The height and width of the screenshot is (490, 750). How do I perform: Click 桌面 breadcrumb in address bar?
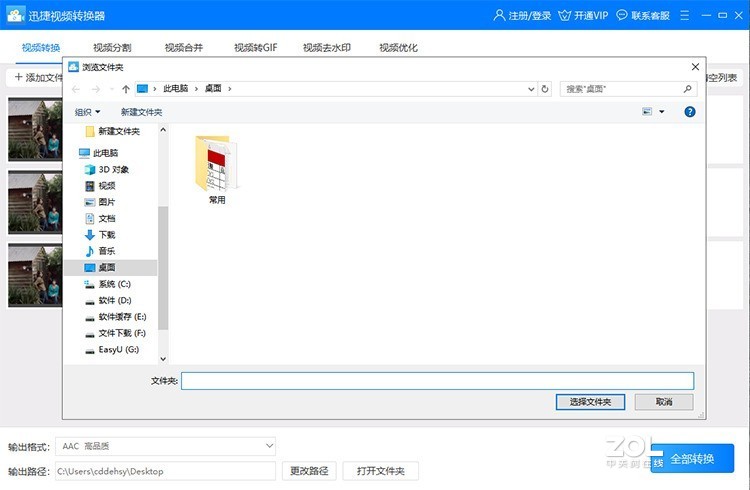pyautogui.click(x=213, y=89)
